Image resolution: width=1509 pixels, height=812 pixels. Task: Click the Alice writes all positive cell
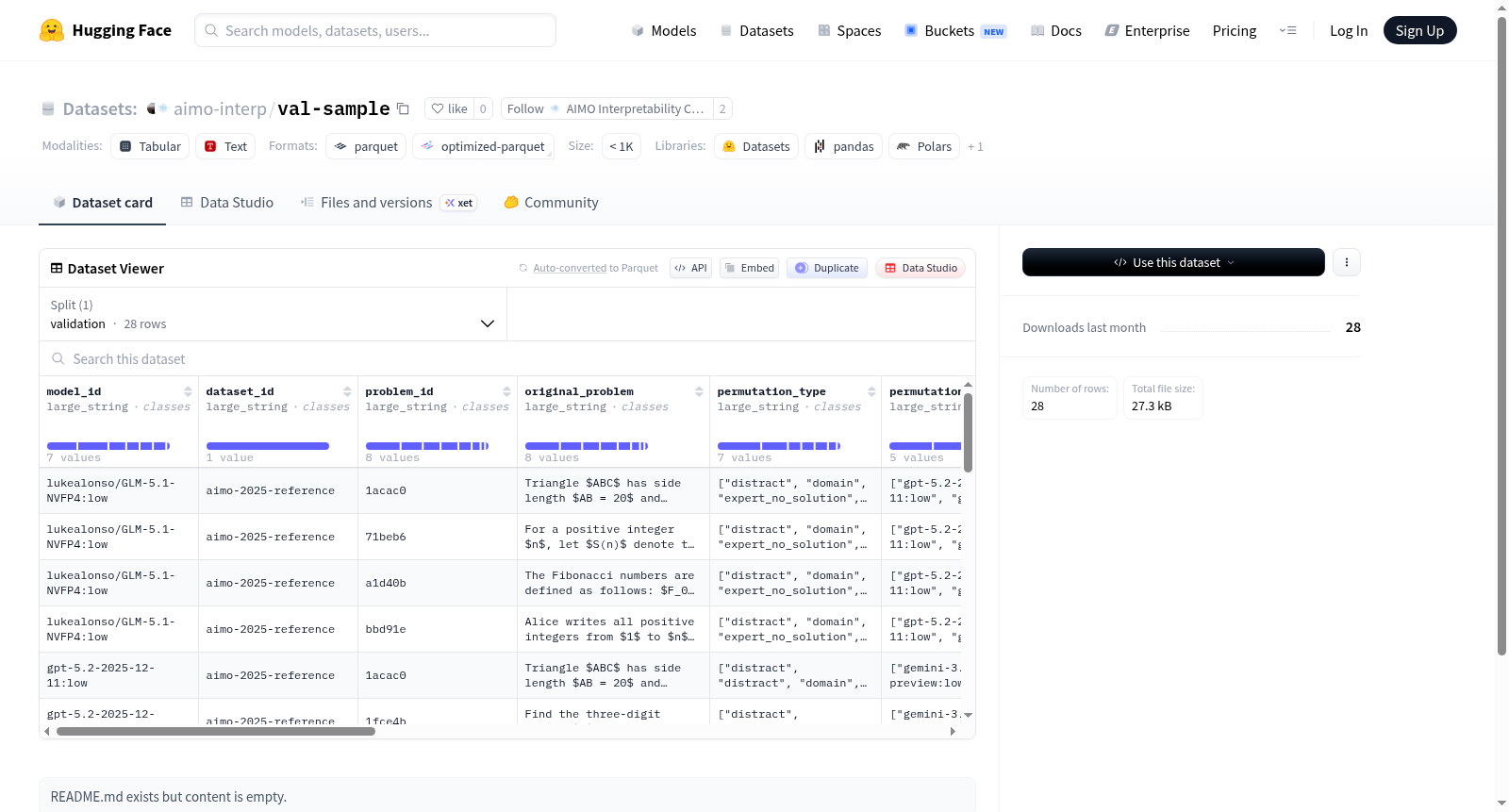point(613,629)
